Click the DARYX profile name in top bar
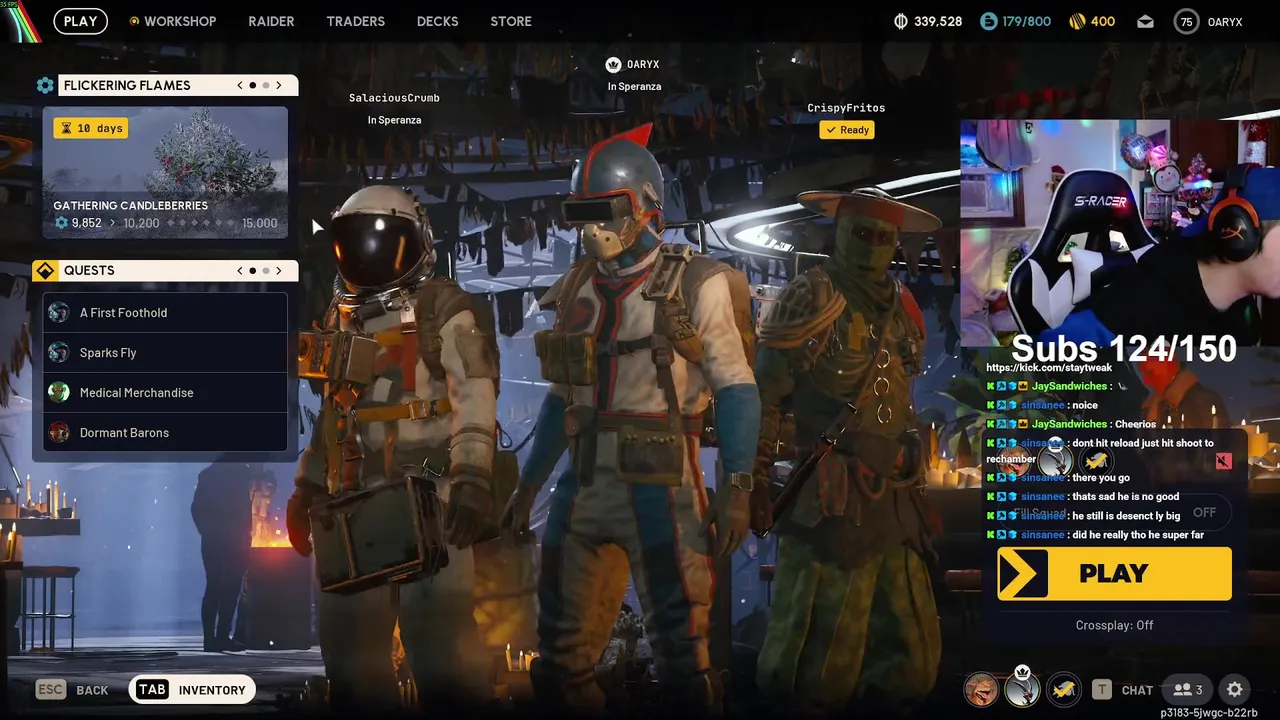 [1225, 21]
